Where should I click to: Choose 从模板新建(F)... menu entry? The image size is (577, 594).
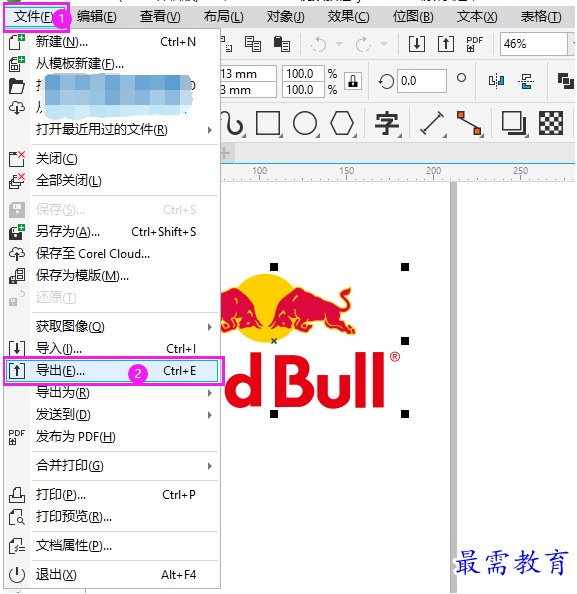point(112,64)
